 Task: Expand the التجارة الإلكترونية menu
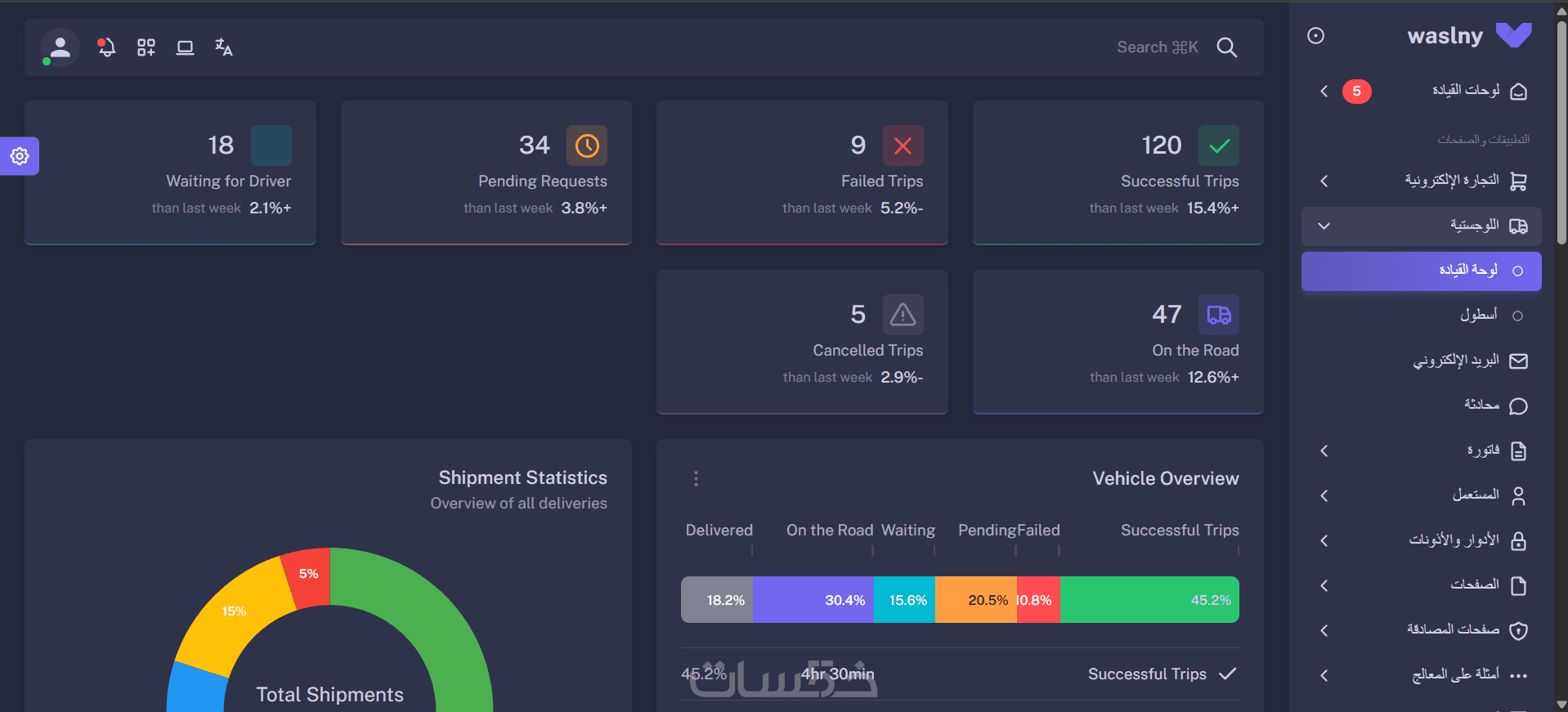[1422, 181]
